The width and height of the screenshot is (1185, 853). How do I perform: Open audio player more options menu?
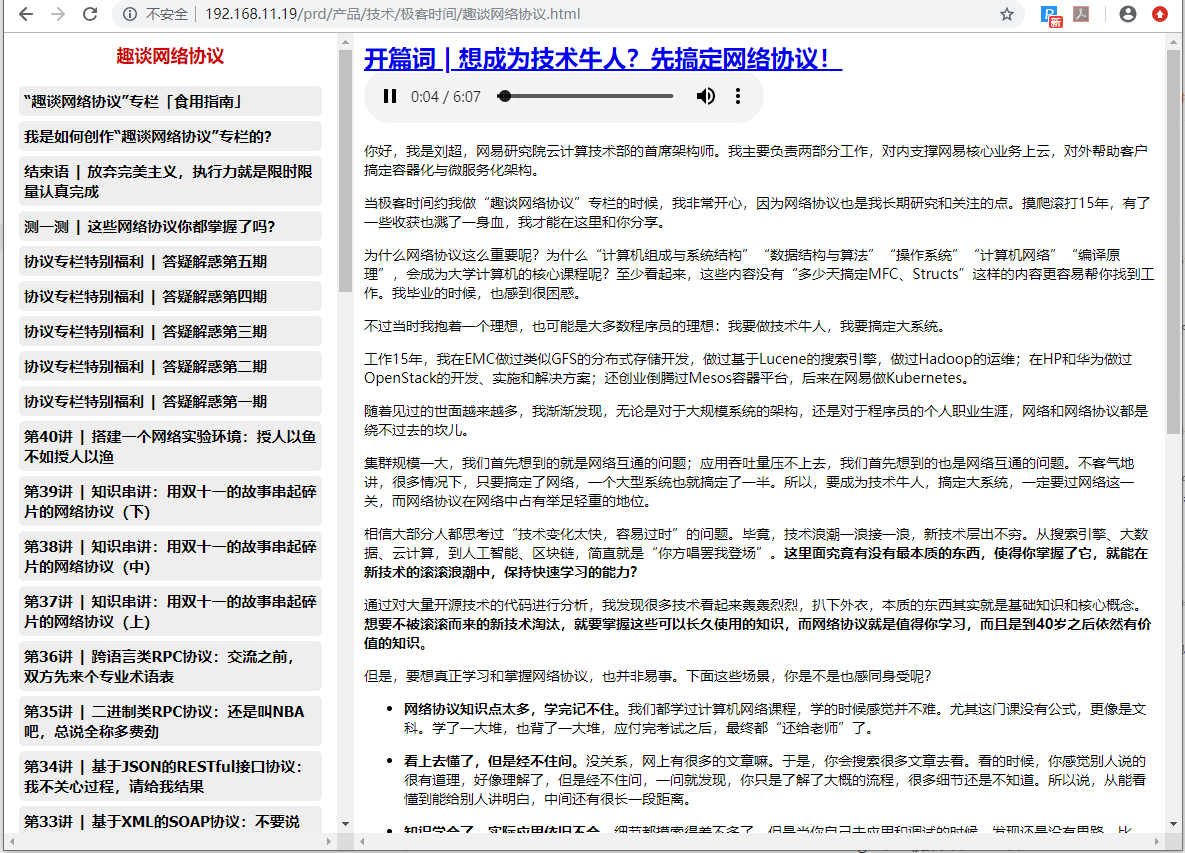(x=738, y=97)
